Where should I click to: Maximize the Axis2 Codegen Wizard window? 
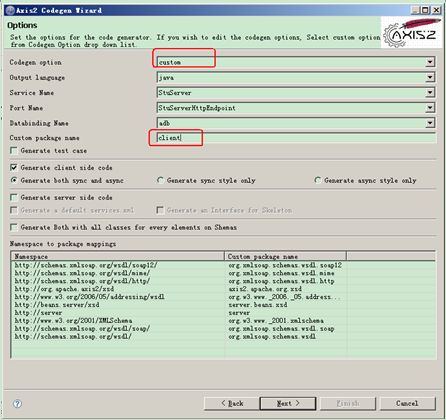click(426, 10)
